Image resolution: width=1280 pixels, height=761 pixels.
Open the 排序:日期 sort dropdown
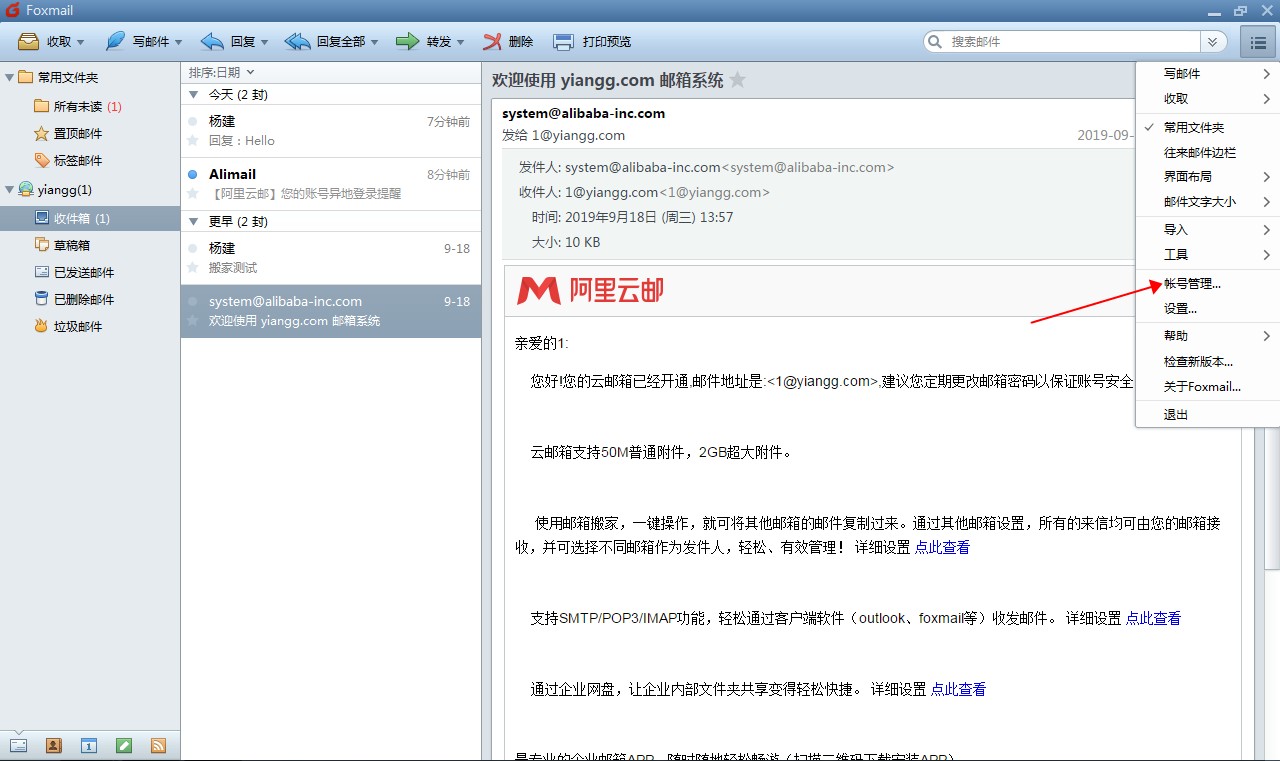tap(222, 72)
